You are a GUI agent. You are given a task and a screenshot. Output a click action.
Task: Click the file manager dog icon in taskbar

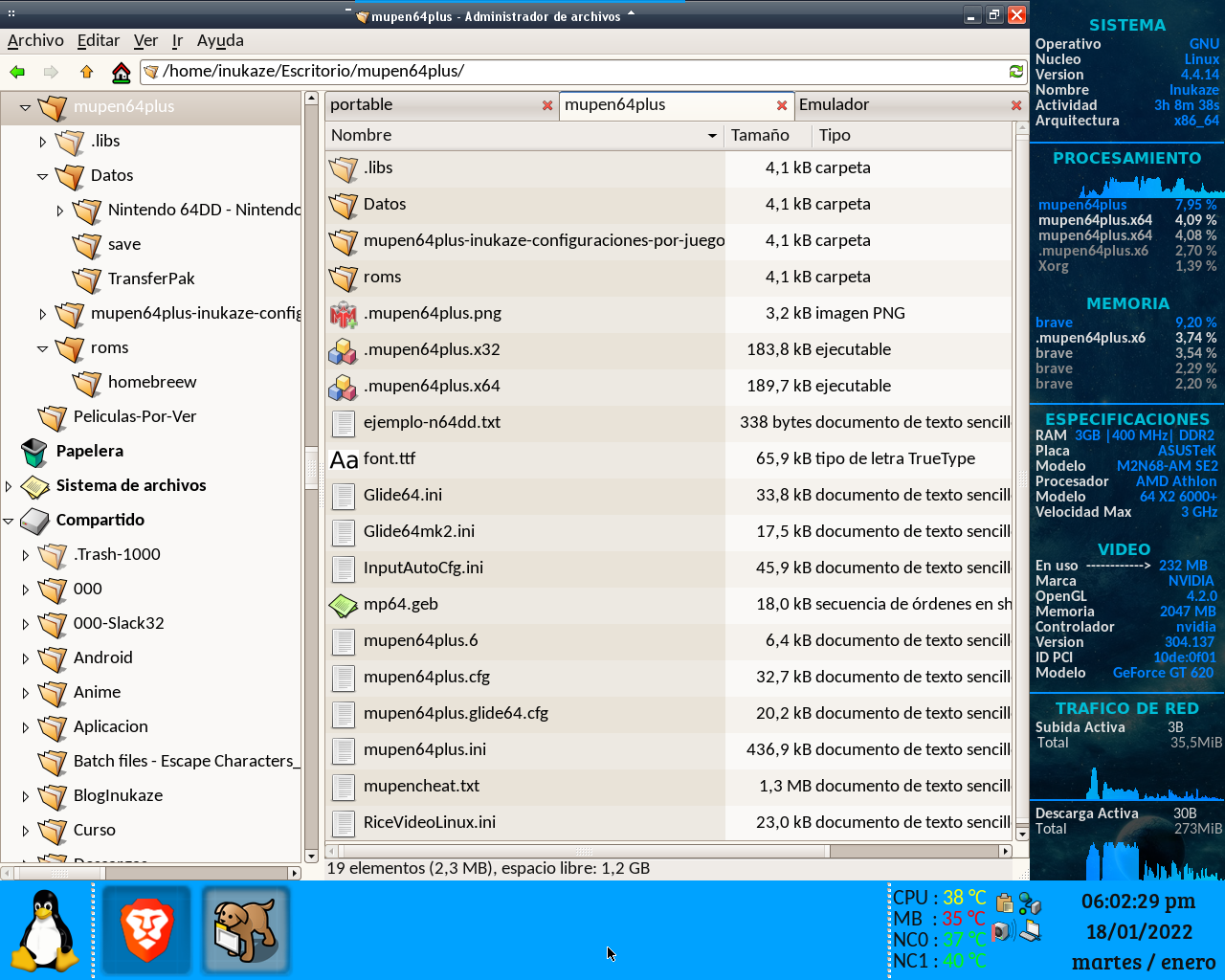(245, 929)
